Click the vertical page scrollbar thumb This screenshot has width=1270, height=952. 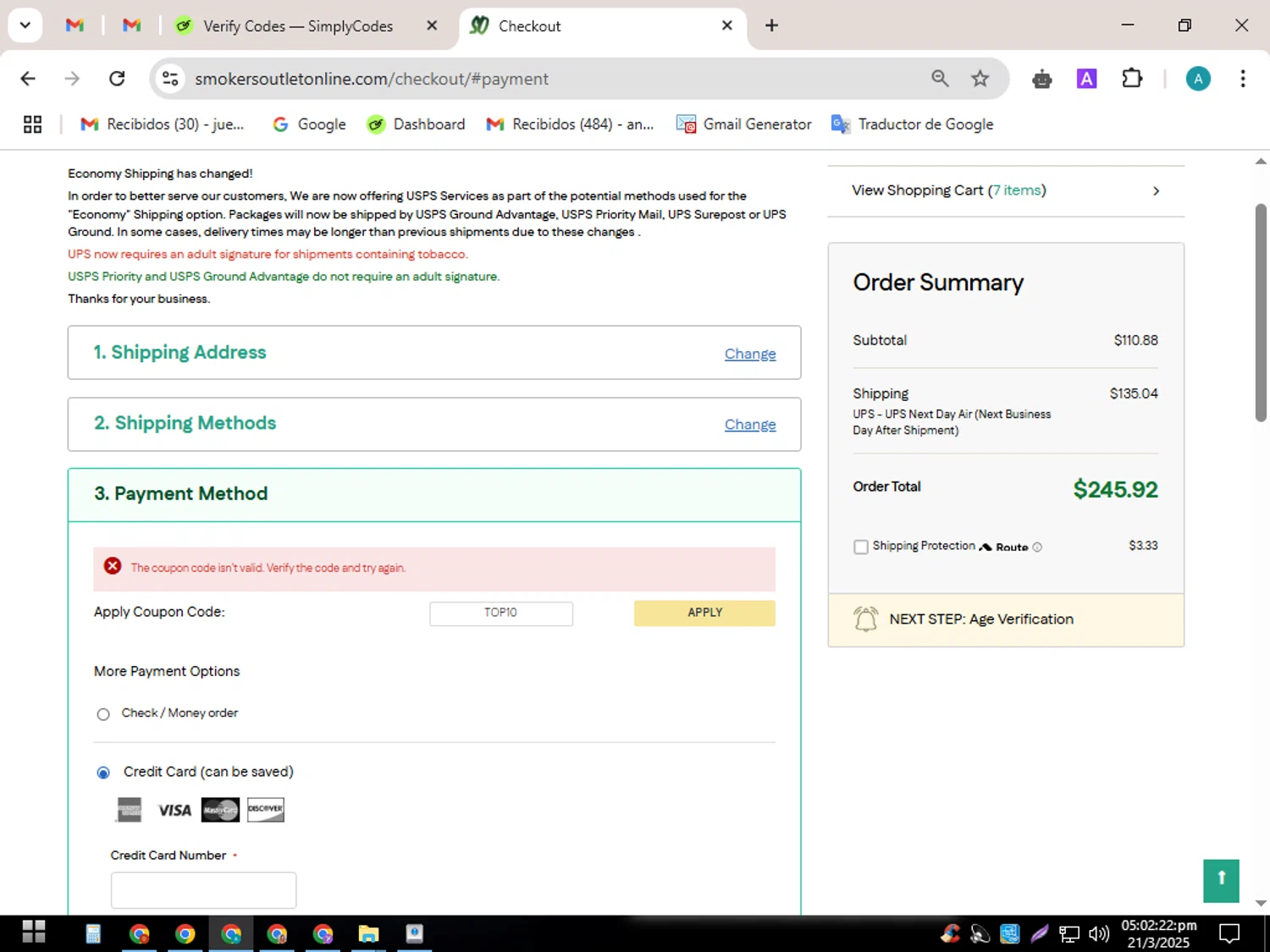(1261, 312)
